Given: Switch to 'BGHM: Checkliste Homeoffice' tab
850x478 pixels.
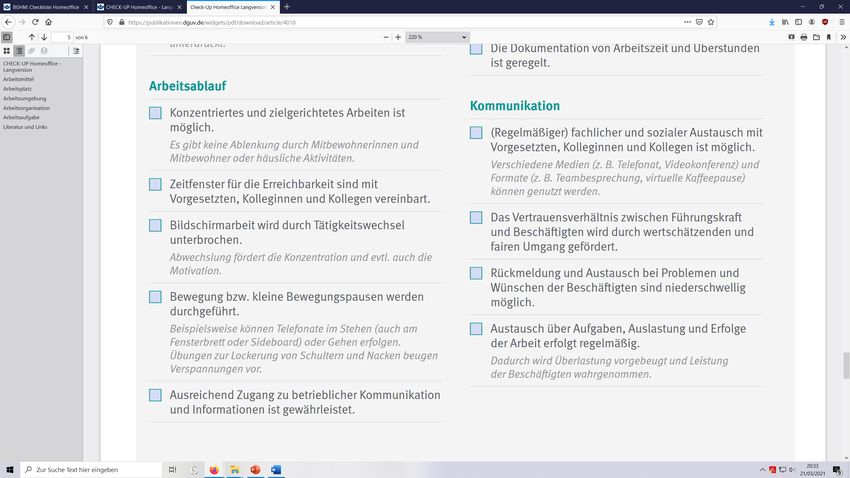Looking at the screenshot, I should (43, 6).
